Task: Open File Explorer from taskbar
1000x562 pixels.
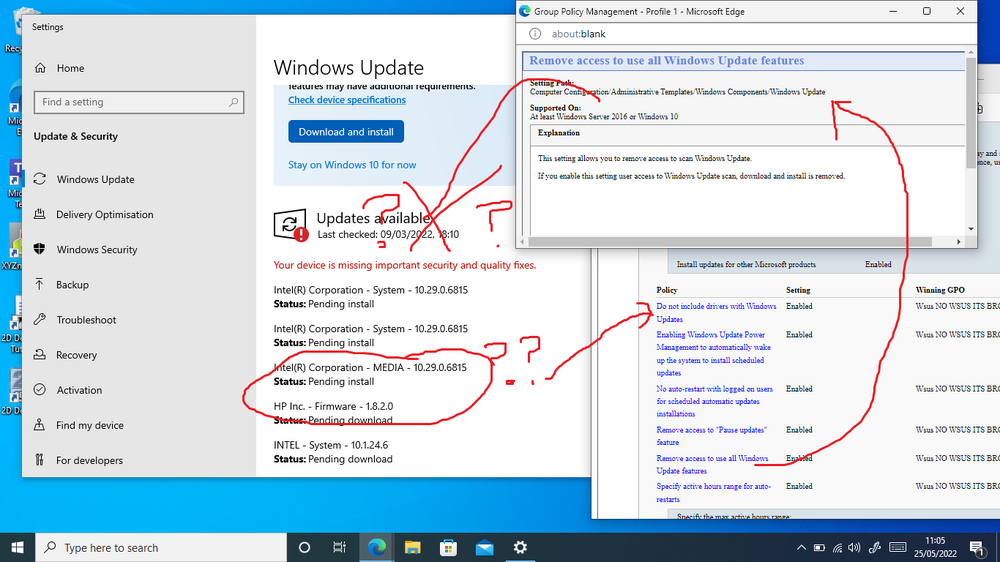Action: click(x=413, y=547)
